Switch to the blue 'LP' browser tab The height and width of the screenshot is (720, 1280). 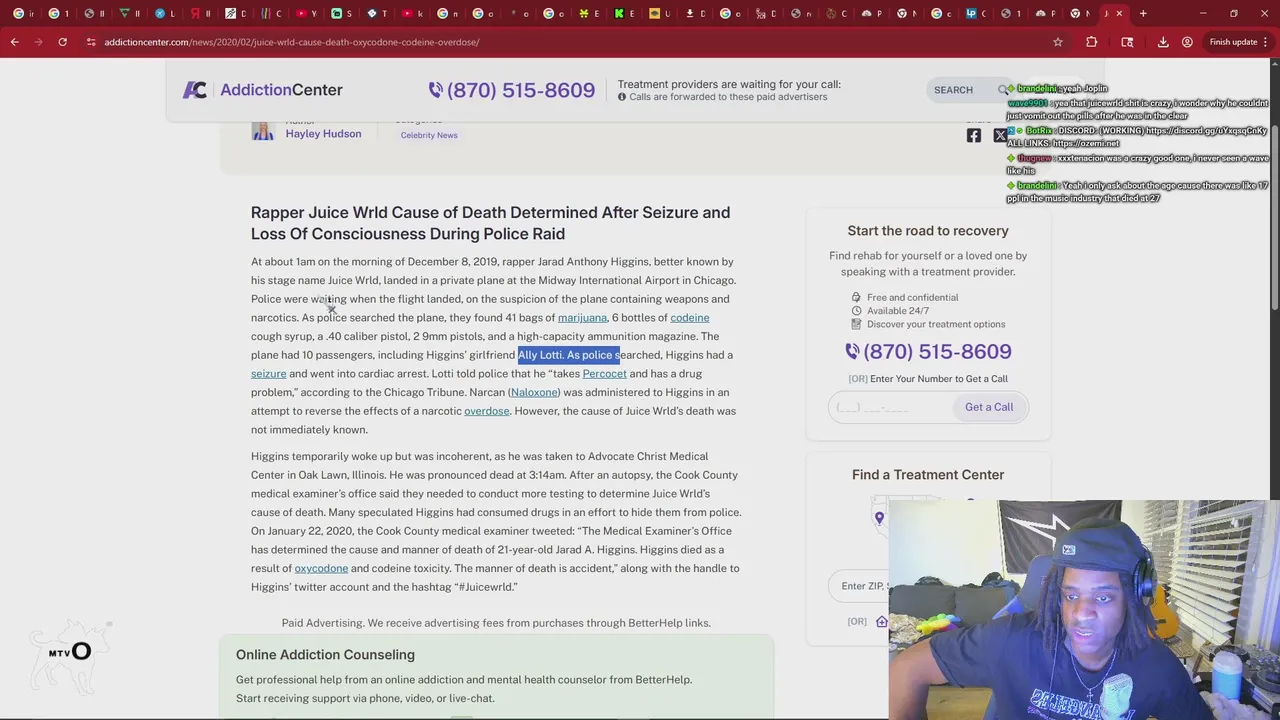971,14
